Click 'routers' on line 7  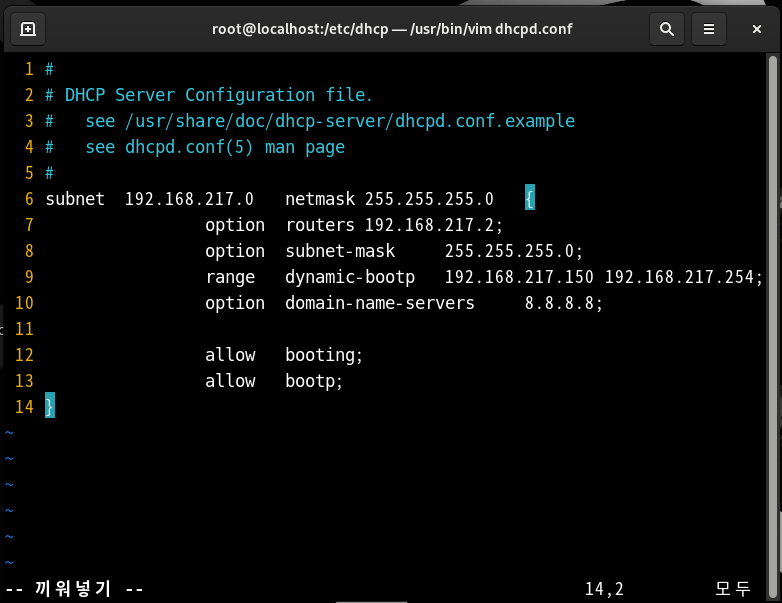click(320, 225)
